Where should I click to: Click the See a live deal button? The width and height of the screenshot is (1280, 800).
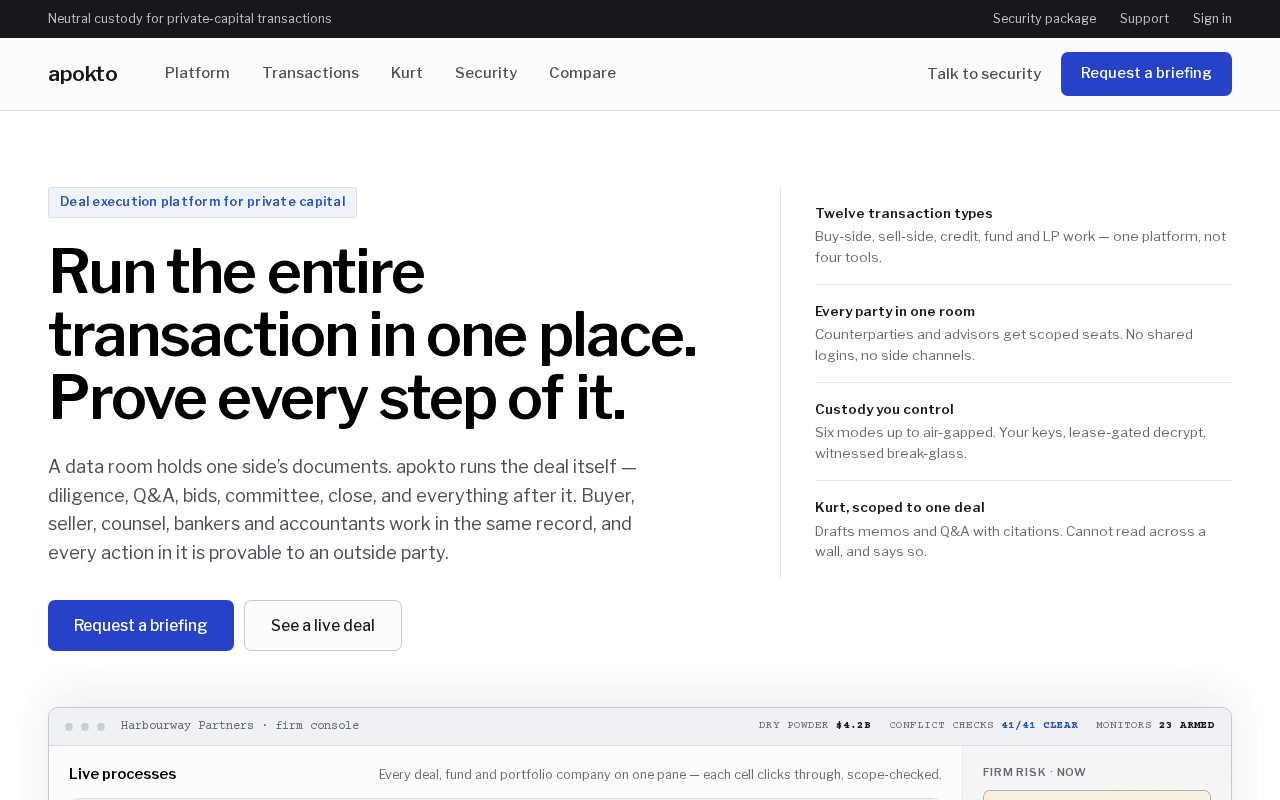click(323, 625)
